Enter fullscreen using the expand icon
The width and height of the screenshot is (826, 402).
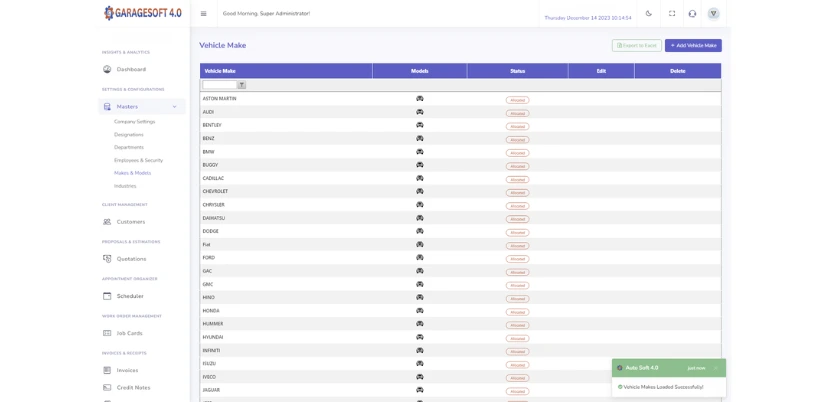coord(672,13)
